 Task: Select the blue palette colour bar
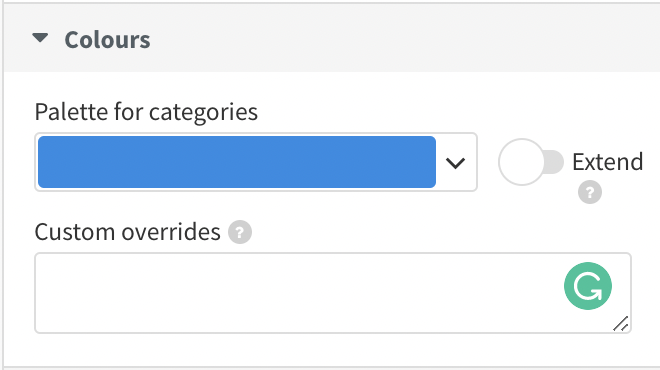[237, 162]
